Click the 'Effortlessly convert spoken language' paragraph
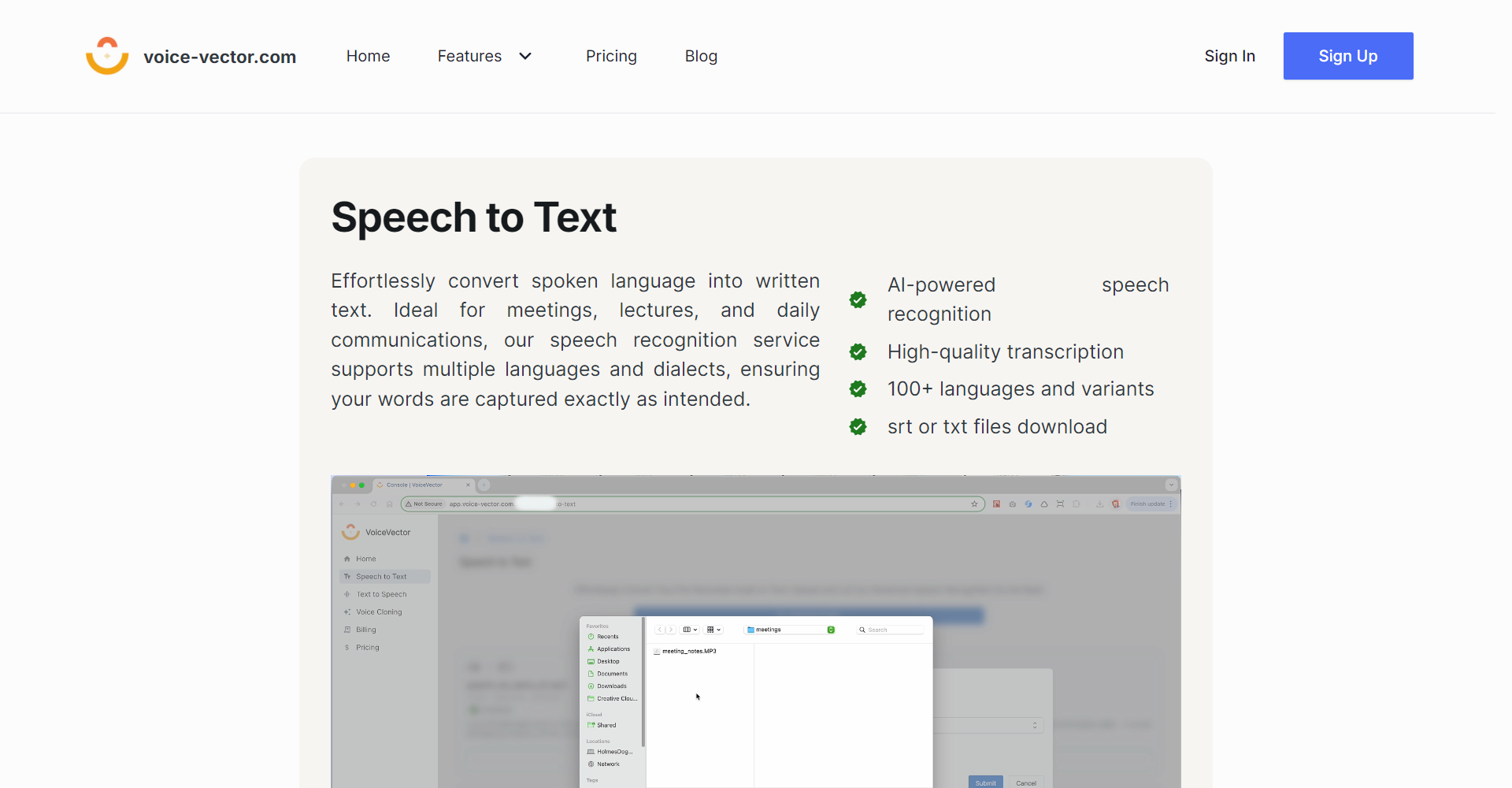The image size is (1512, 788). (575, 340)
